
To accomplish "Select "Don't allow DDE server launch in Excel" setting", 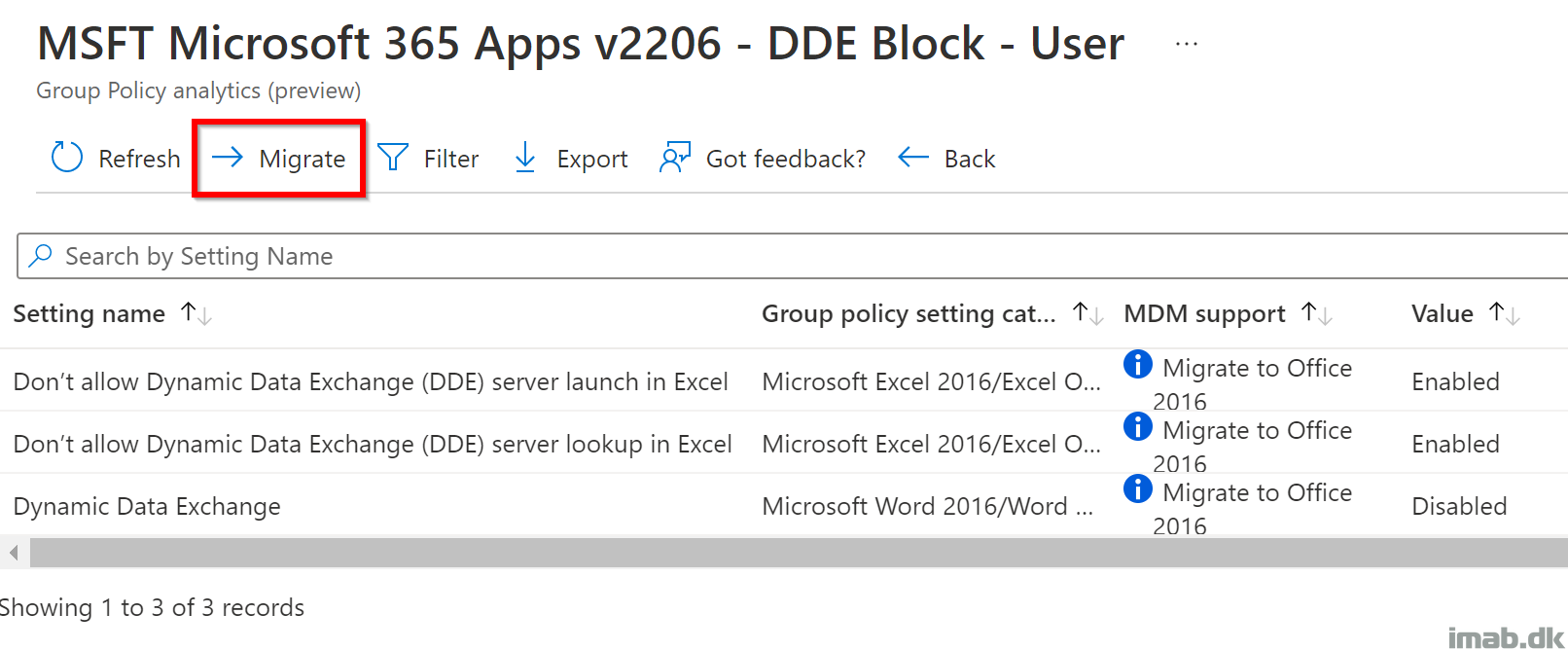I will point(371,381).
